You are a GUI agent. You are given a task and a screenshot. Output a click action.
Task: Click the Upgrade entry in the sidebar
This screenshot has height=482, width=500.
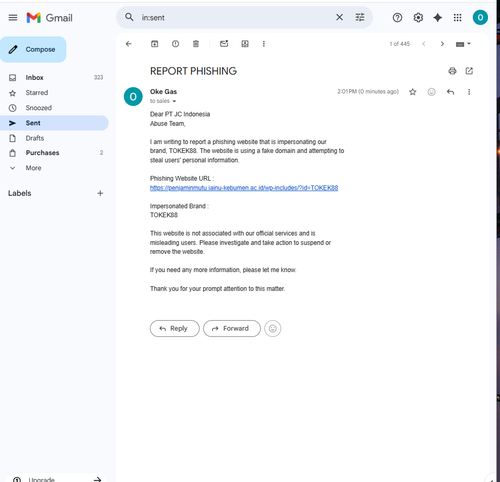[56, 479]
